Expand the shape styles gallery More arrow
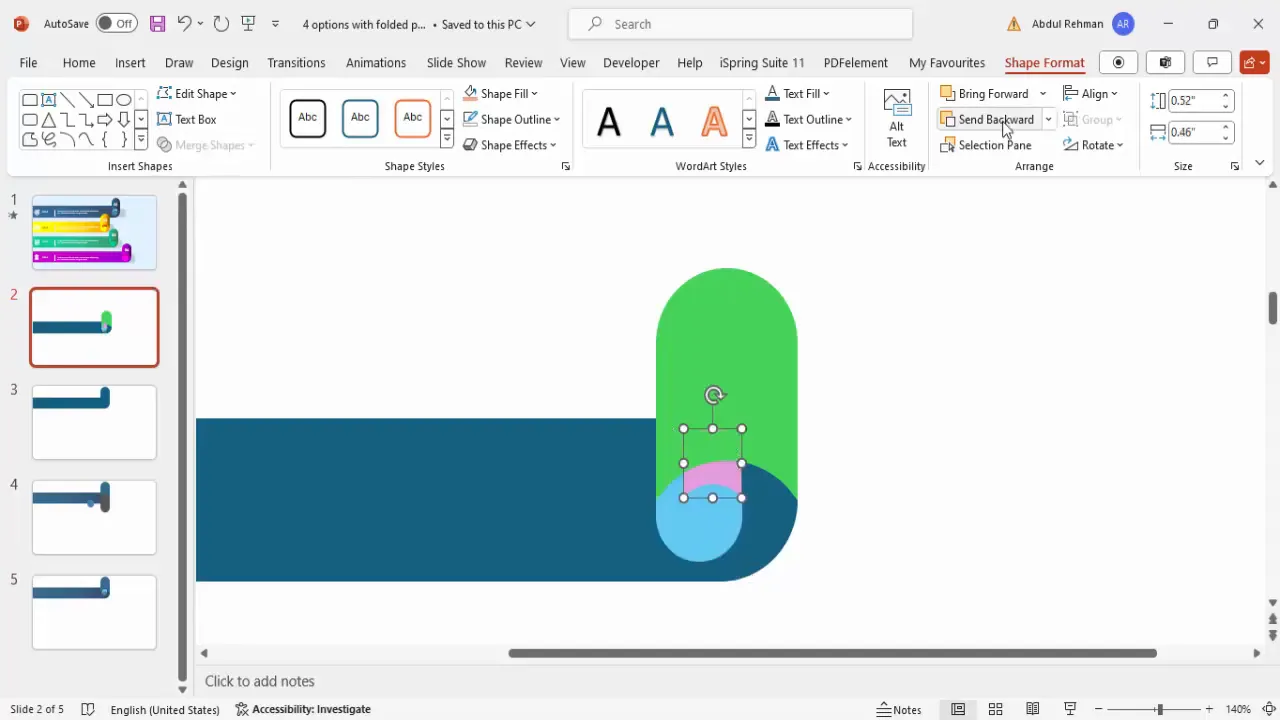The width and height of the screenshot is (1280, 720). (x=446, y=139)
